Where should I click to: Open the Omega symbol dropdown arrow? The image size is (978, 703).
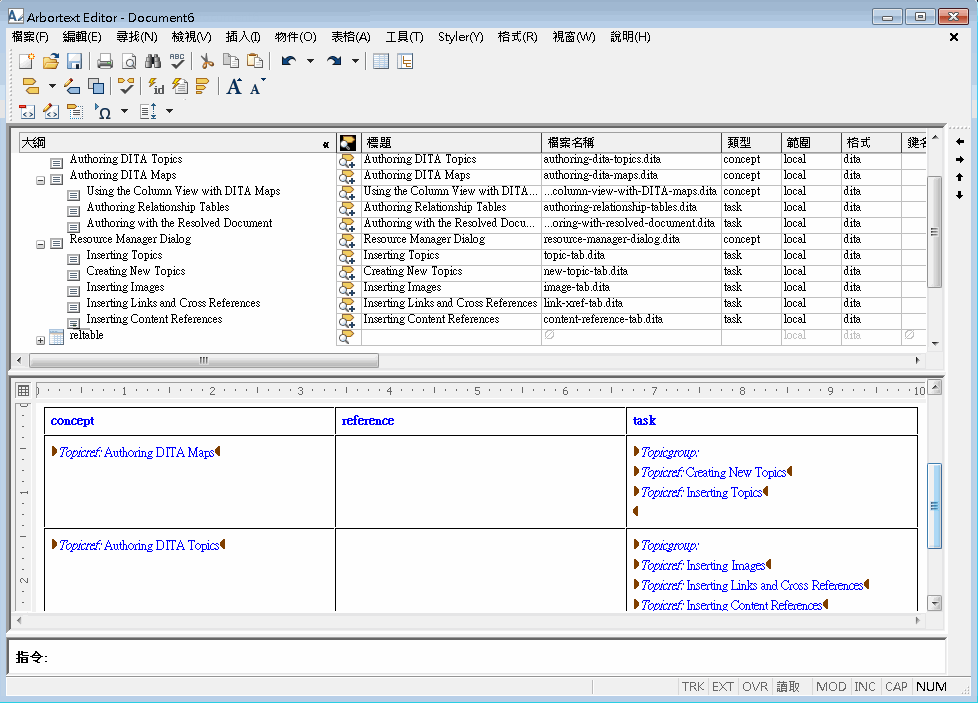pos(124,112)
